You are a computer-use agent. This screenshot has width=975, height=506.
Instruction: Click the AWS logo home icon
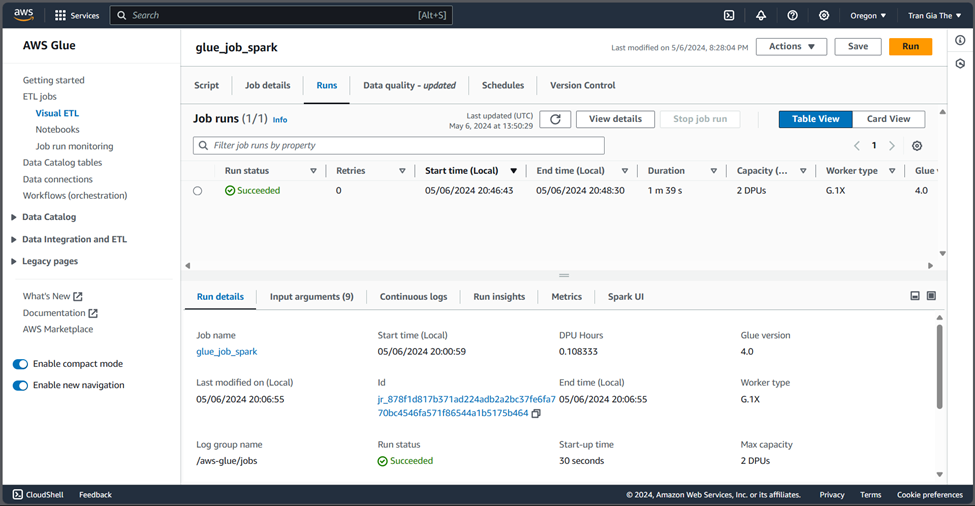24,15
